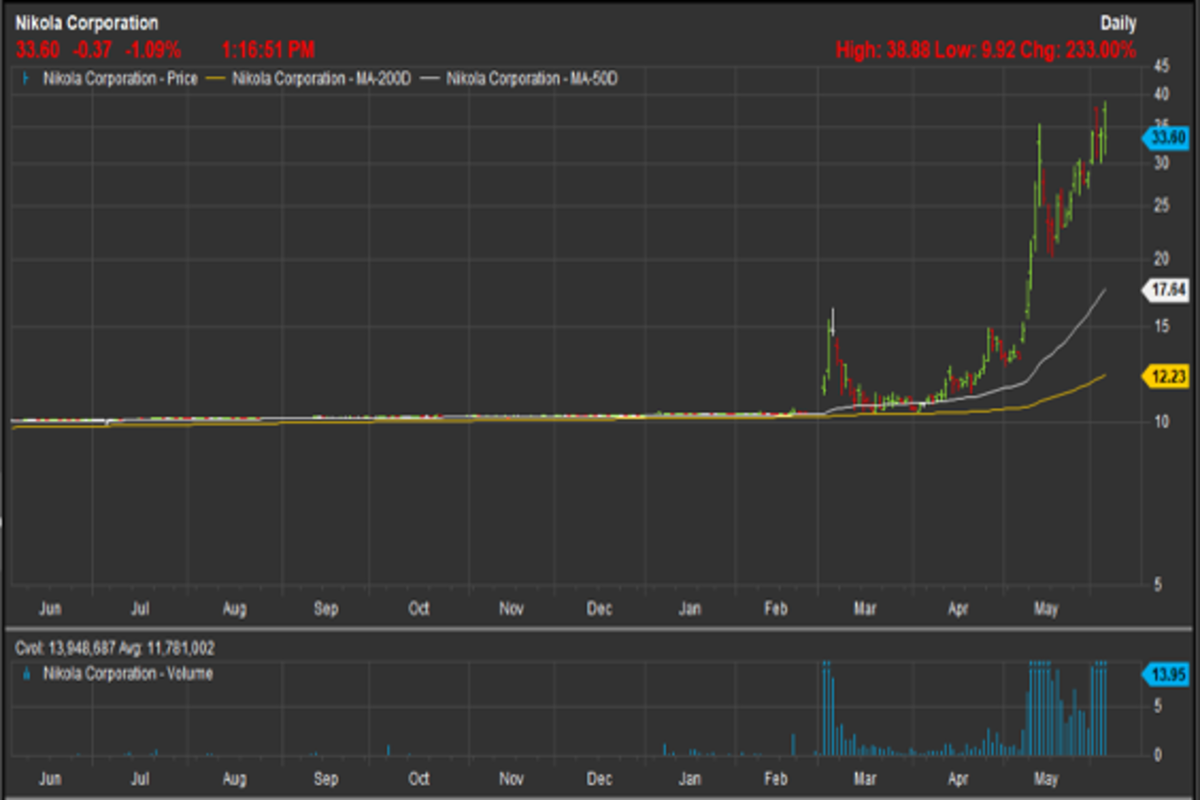Click the Nikola Corporation chart title
The height and width of the screenshot is (800, 1200).
86,23
